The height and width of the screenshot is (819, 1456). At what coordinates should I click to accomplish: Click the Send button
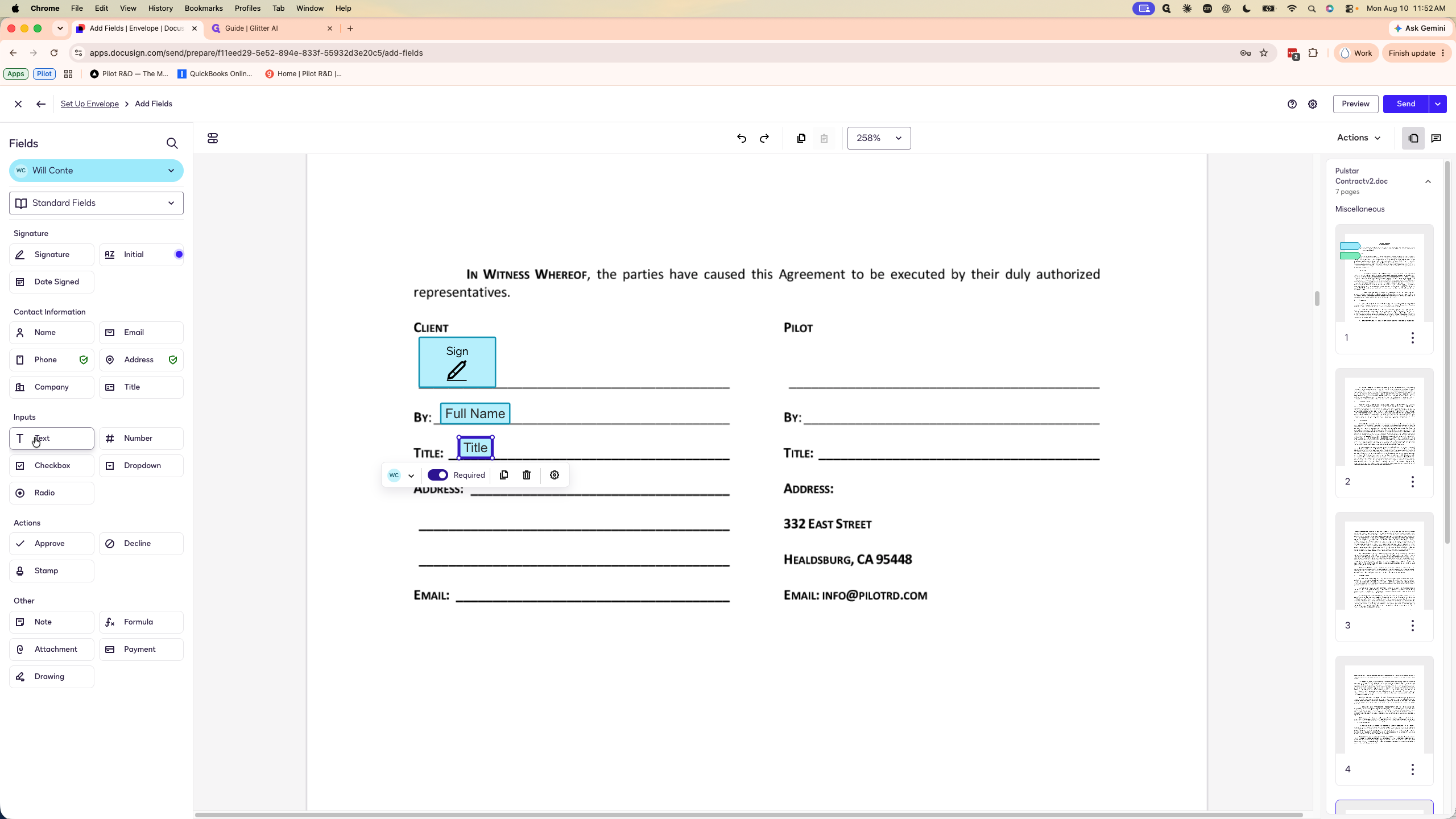click(1406, 104)
